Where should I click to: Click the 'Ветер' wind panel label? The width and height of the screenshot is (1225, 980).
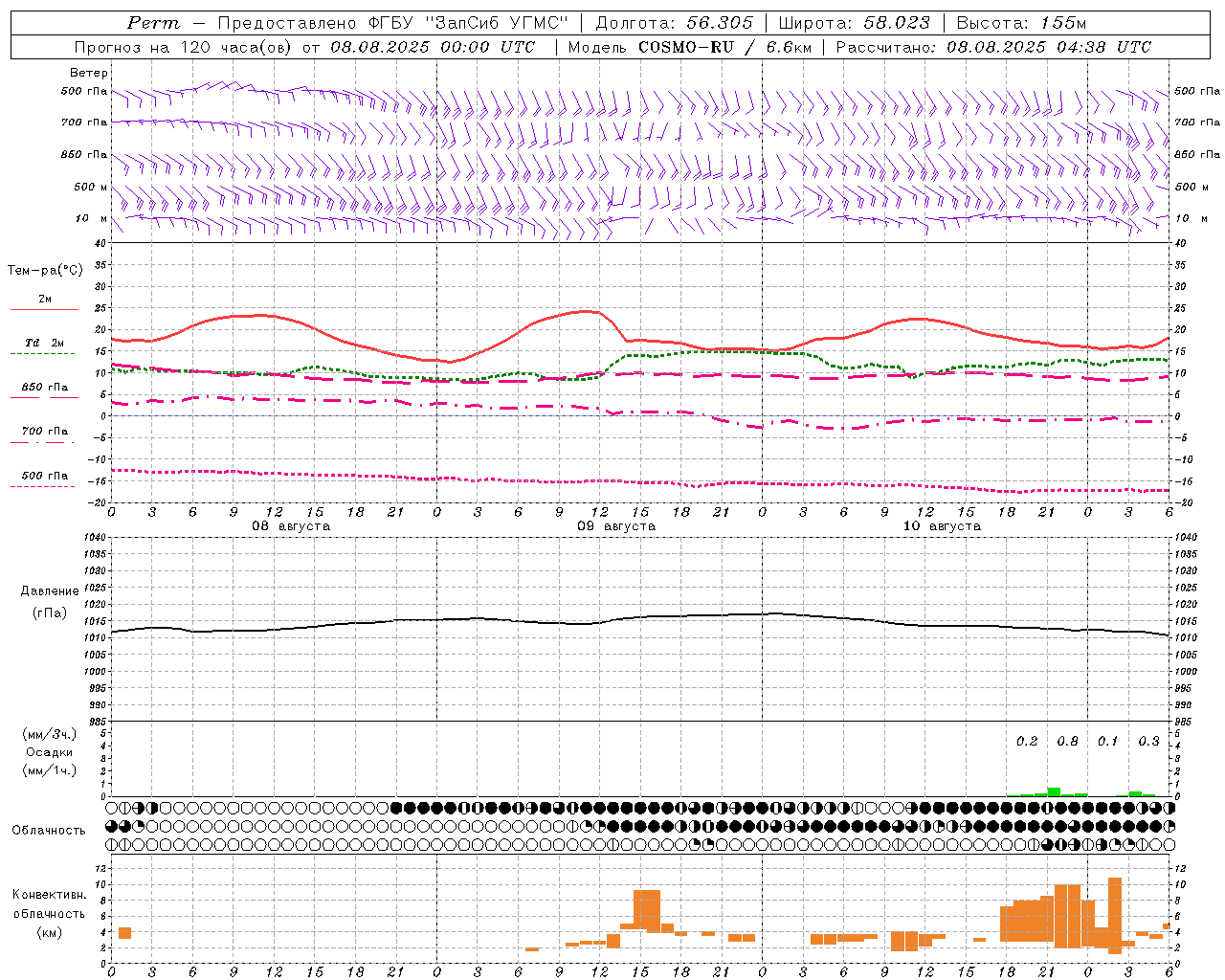(89, 73)
